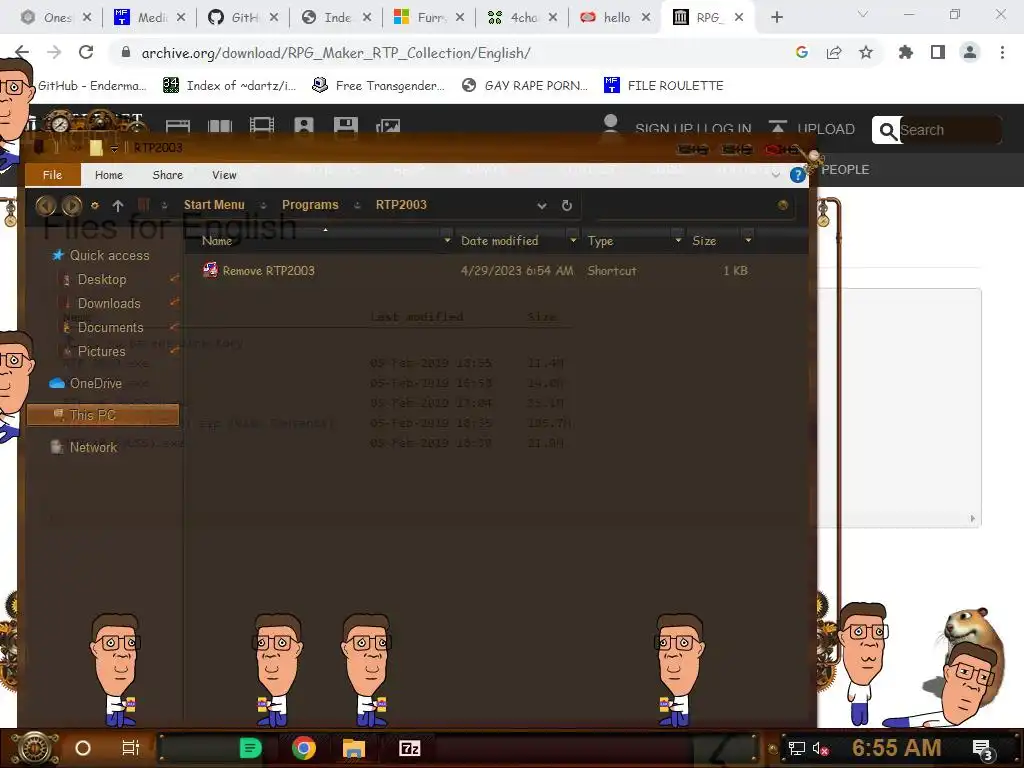The width and height of the screenshot is (1024, 768).
Task: Open the Chrome profile avatar
Action: [x=970, y=52]
